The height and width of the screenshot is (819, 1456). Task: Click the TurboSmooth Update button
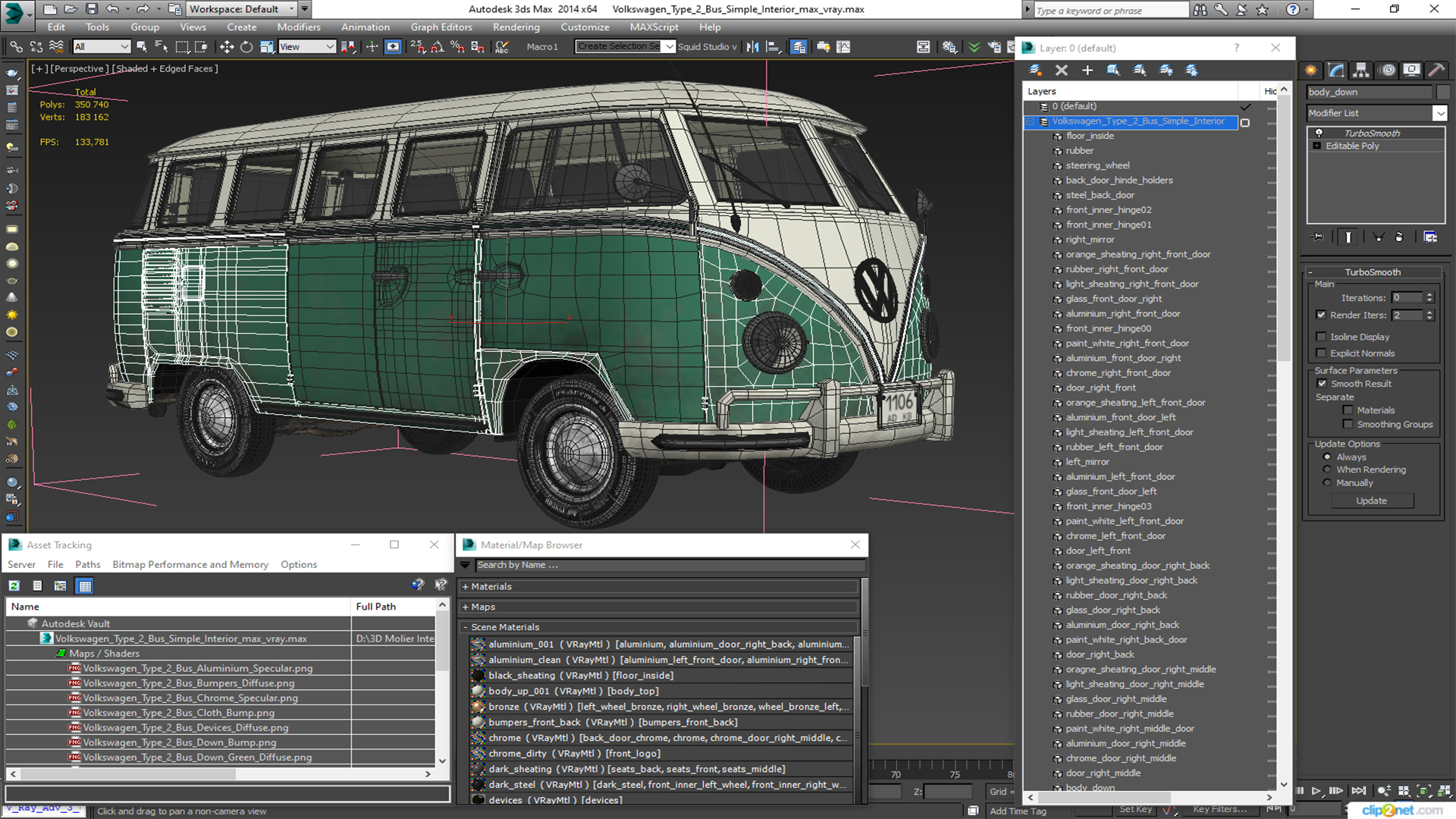[1371, 500]
